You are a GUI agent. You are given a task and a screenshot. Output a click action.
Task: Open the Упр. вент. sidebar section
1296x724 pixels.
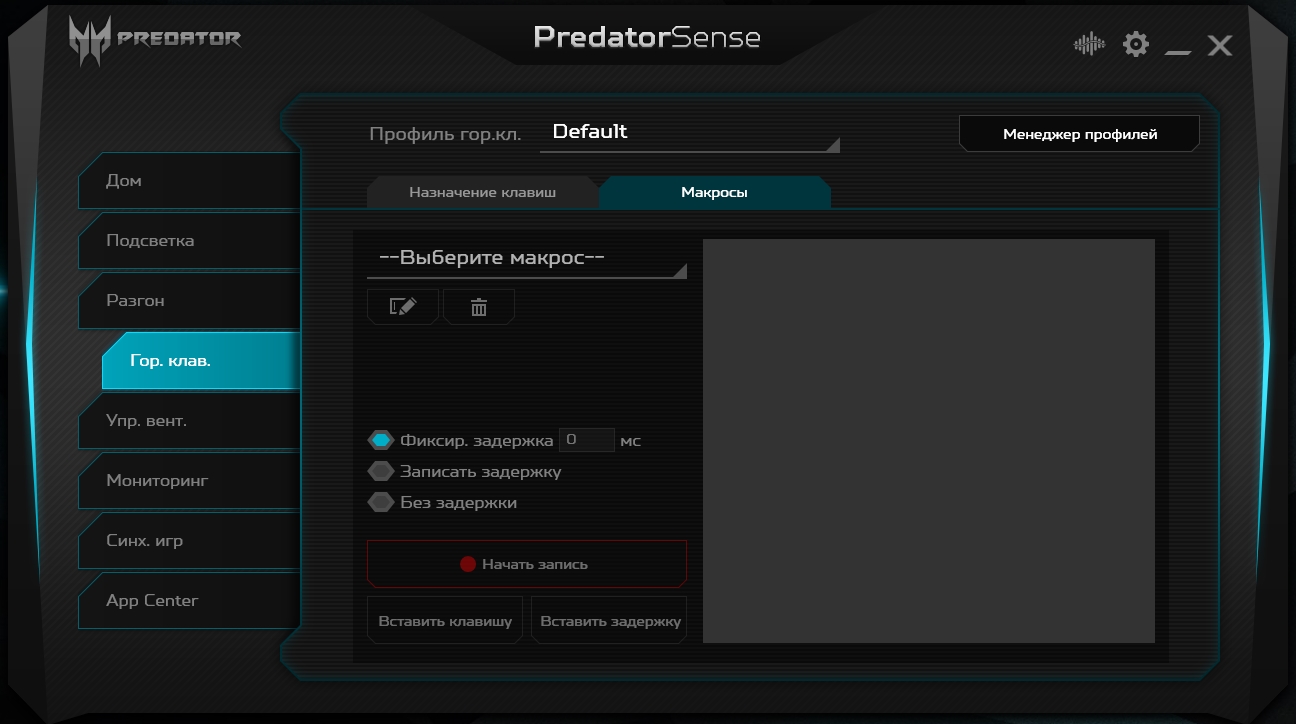[189, 421]
